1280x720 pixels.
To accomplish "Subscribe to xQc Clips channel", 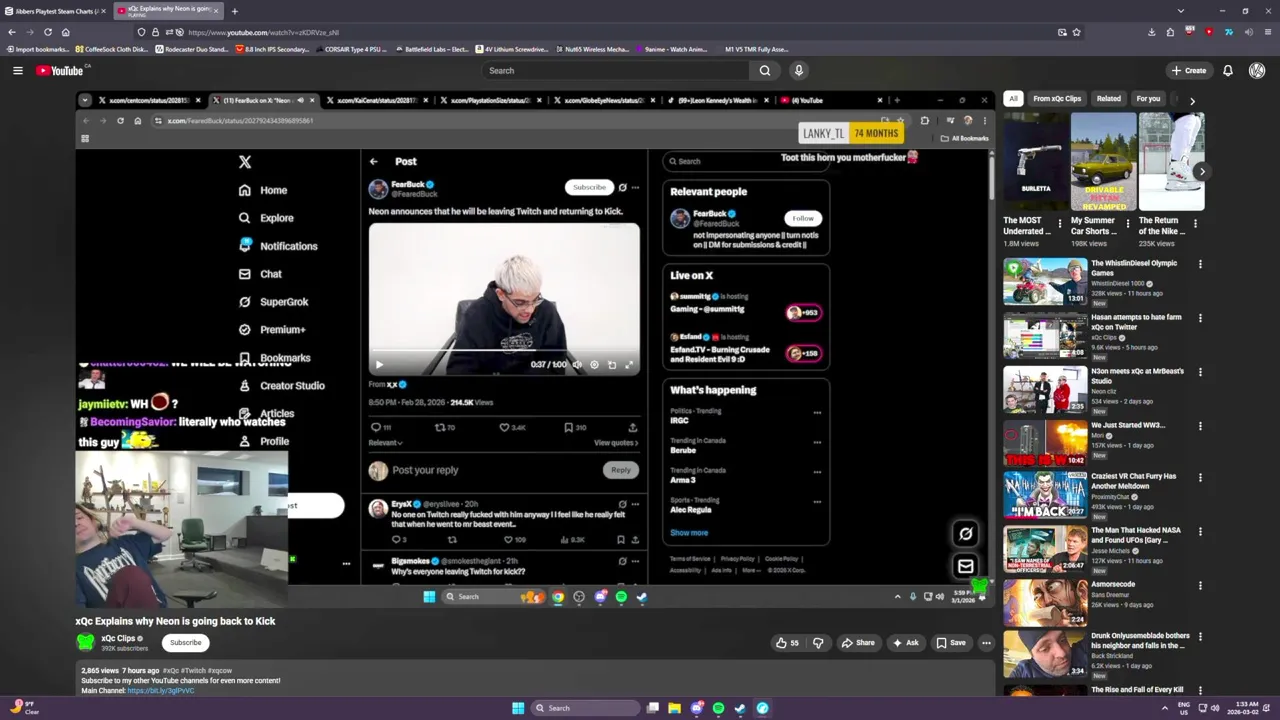I will pos(185,643).
